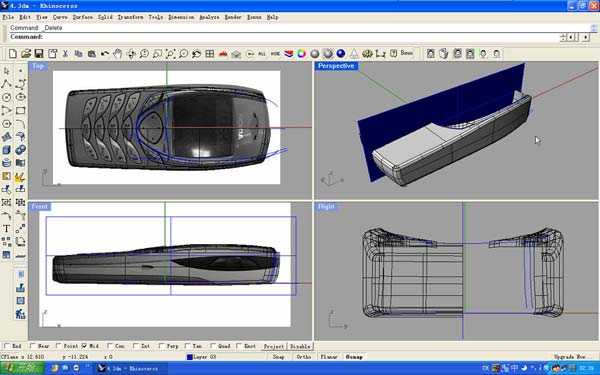Save the model with floppy icon
Screen dimensions: 600x375
pos(39,54)
